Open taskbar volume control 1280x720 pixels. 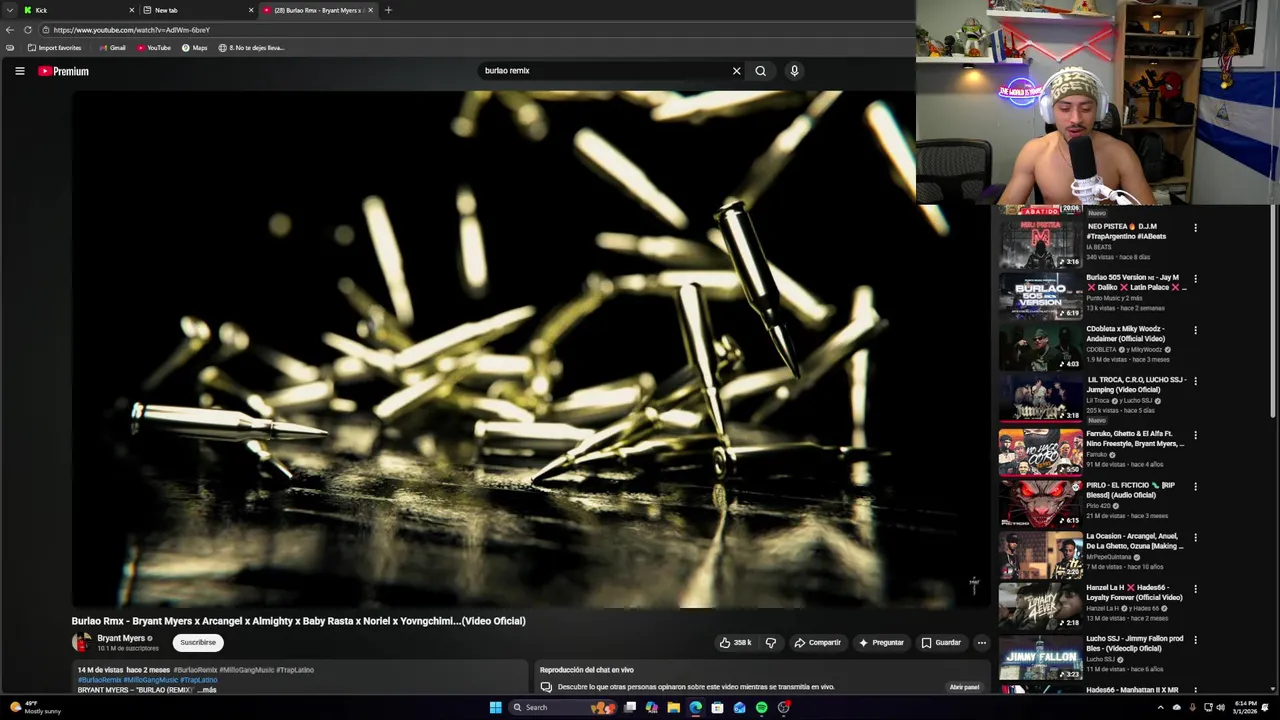(x=1221, y=708)
